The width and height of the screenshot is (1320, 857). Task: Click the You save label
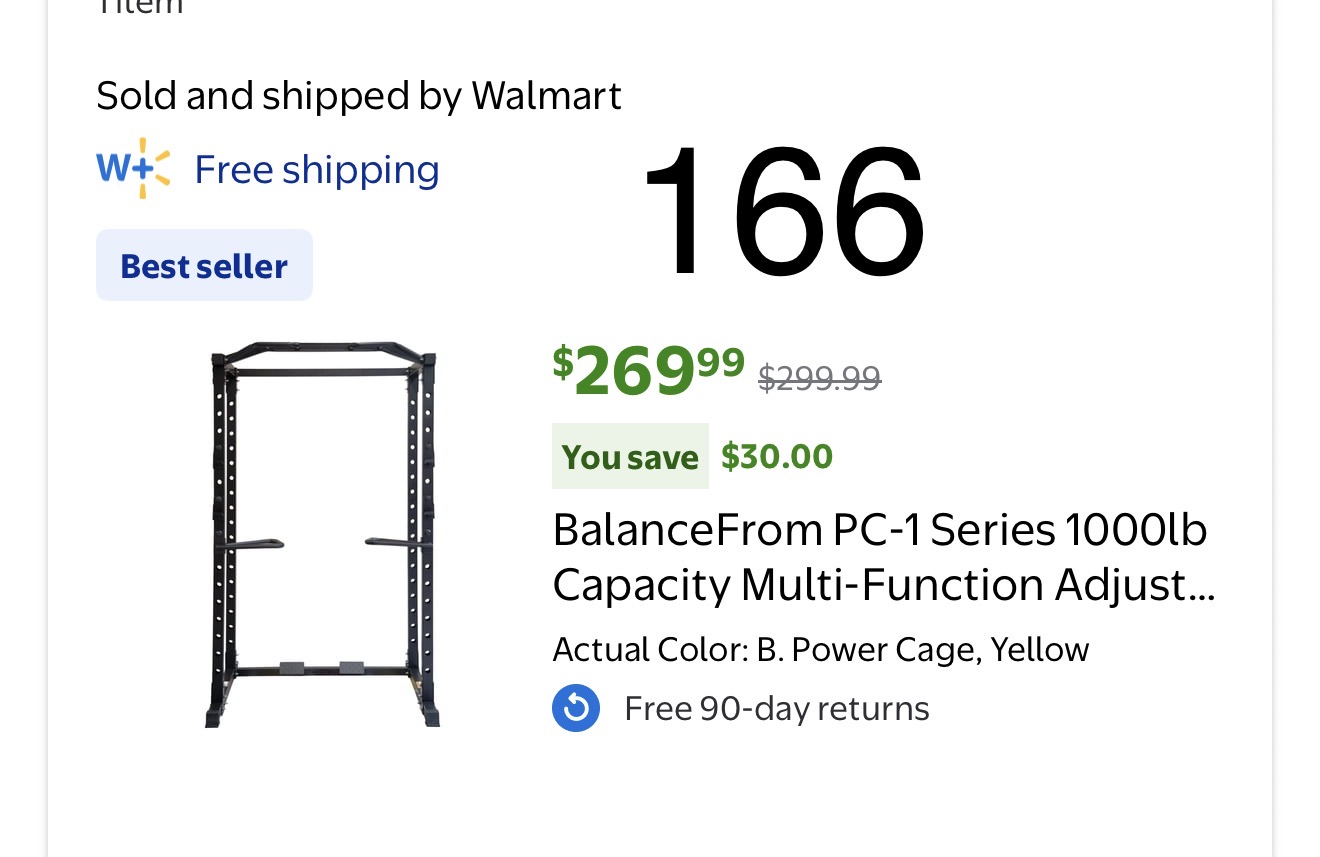tap(630, 457)
